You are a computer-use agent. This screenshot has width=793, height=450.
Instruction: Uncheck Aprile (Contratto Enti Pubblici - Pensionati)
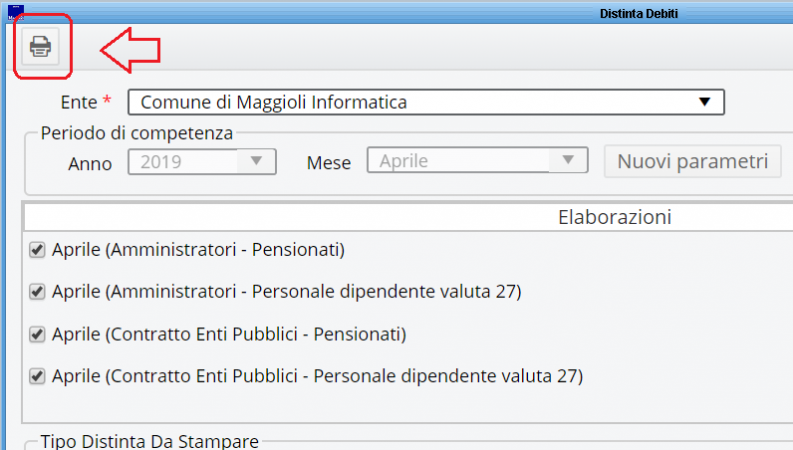37,334
